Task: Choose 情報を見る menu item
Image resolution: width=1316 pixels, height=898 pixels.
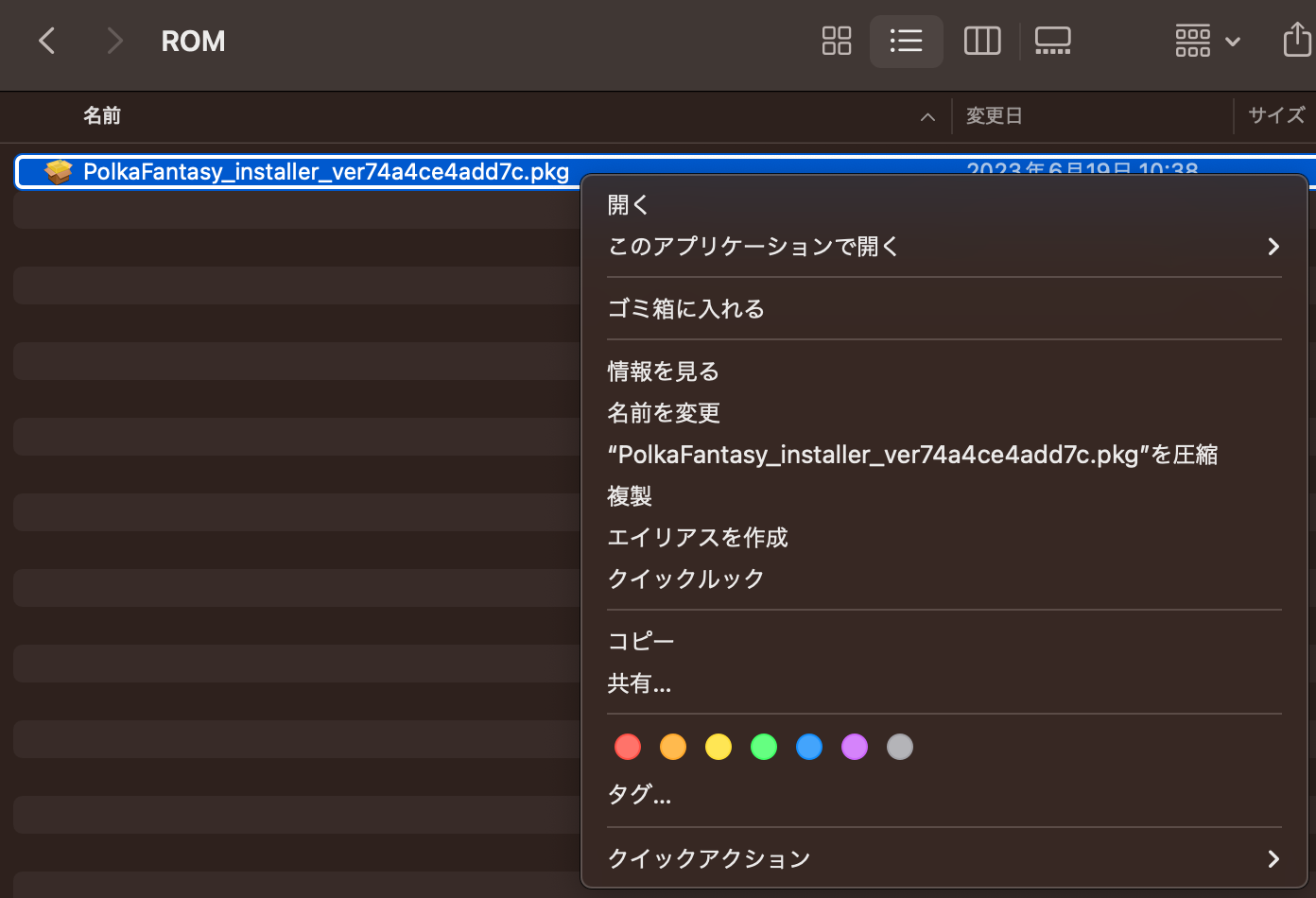Action: 944,371
